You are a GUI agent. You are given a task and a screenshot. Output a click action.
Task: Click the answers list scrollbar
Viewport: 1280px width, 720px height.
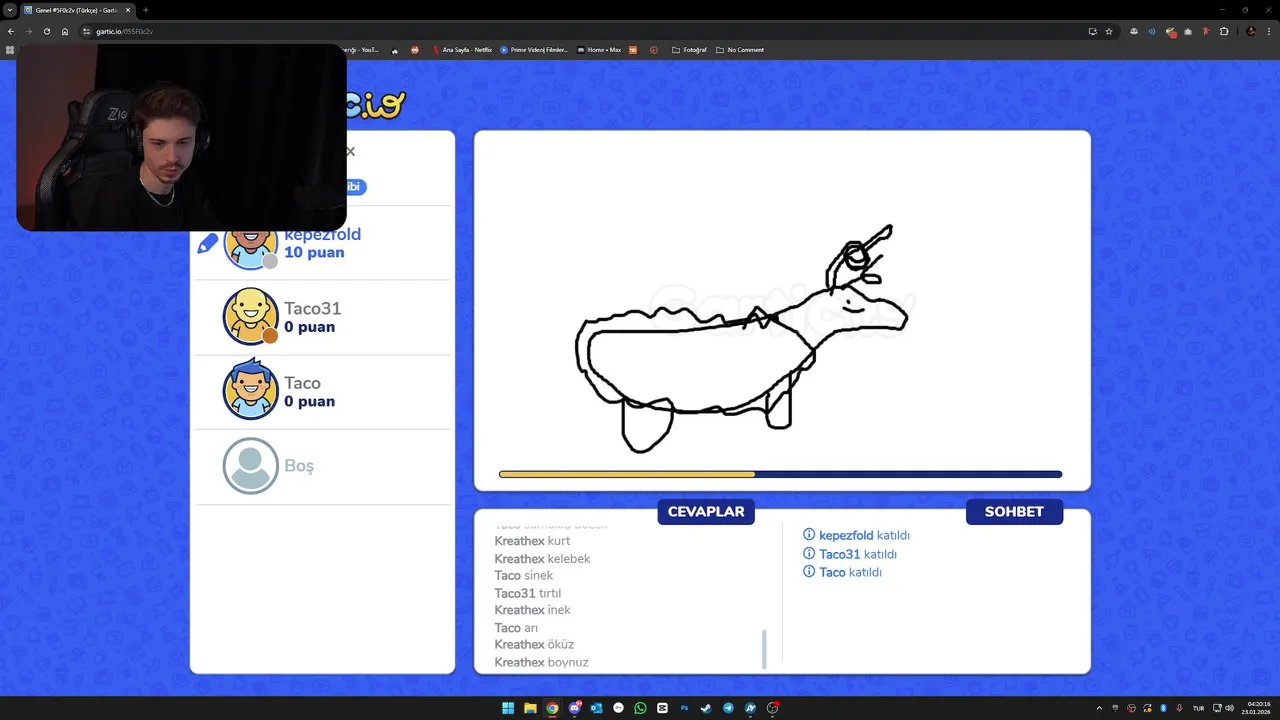pos(764,649)
